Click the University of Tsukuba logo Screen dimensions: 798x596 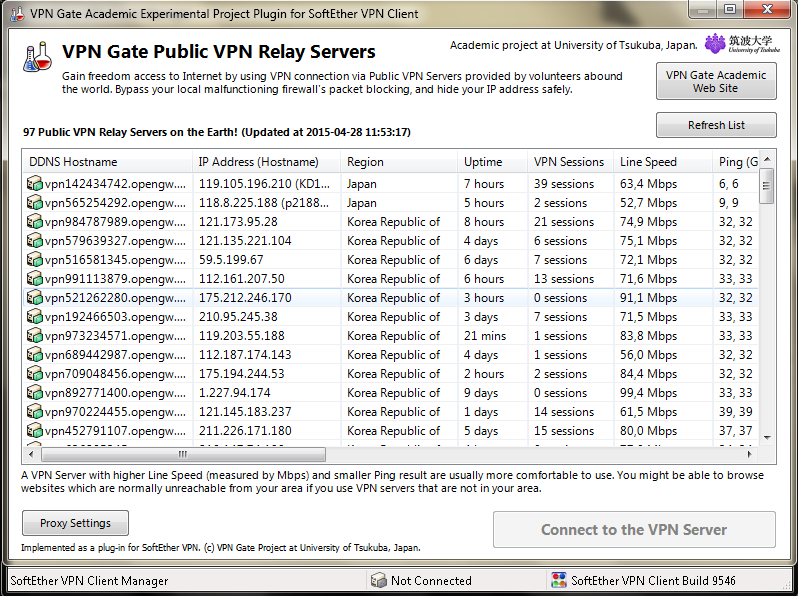(742, 44)
